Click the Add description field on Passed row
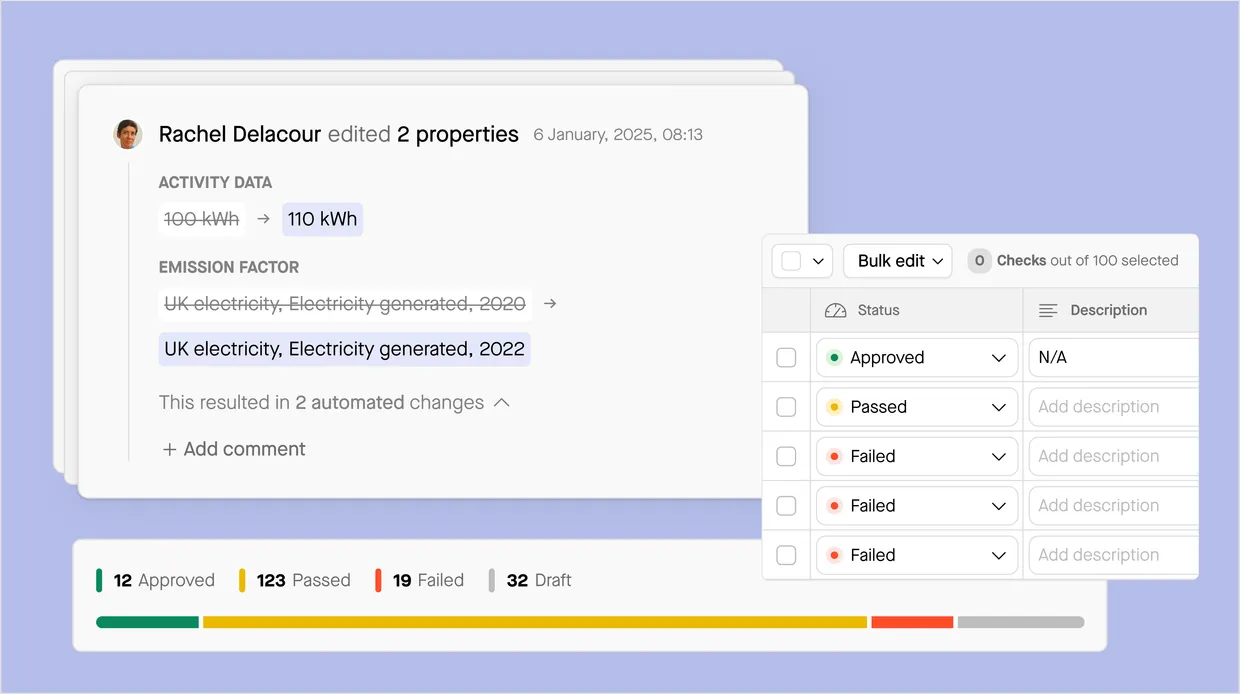Image resolution: width=1240 pixels, height=694 pixels. pyautogui.click(x=1110, y=407)
